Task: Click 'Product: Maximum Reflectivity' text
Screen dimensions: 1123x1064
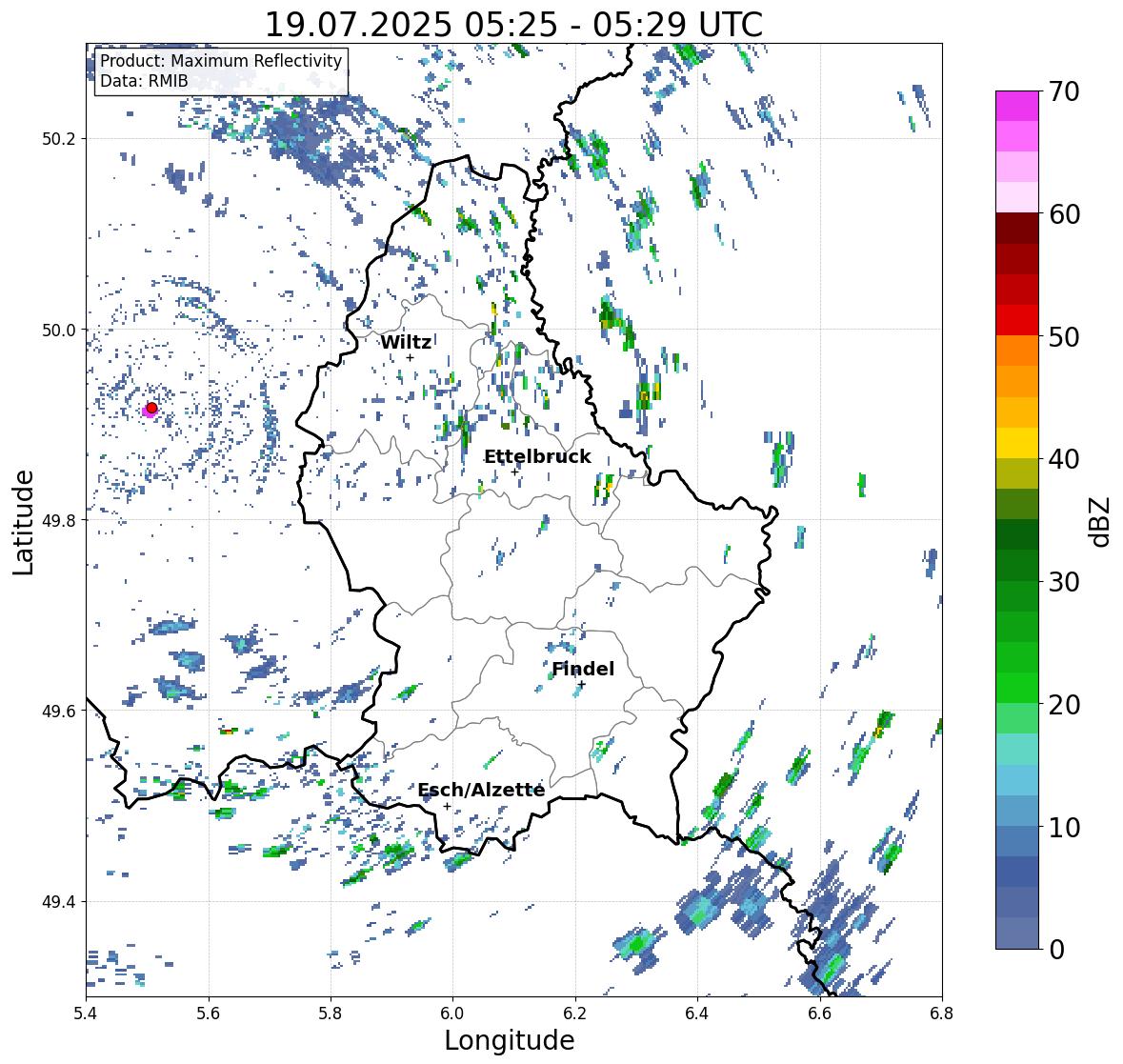Action: pos(221,61)
